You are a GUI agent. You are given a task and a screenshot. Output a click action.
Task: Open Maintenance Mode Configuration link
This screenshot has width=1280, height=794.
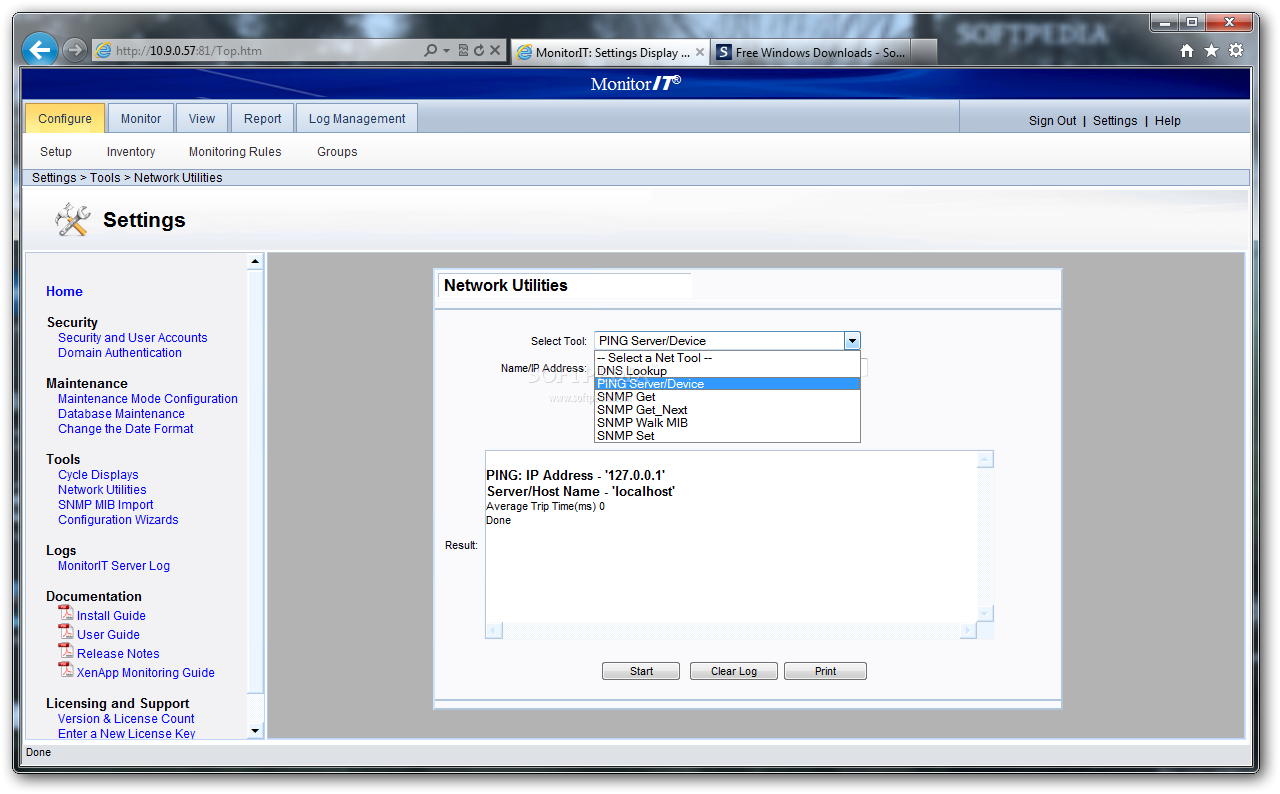[x=148, y=399]
